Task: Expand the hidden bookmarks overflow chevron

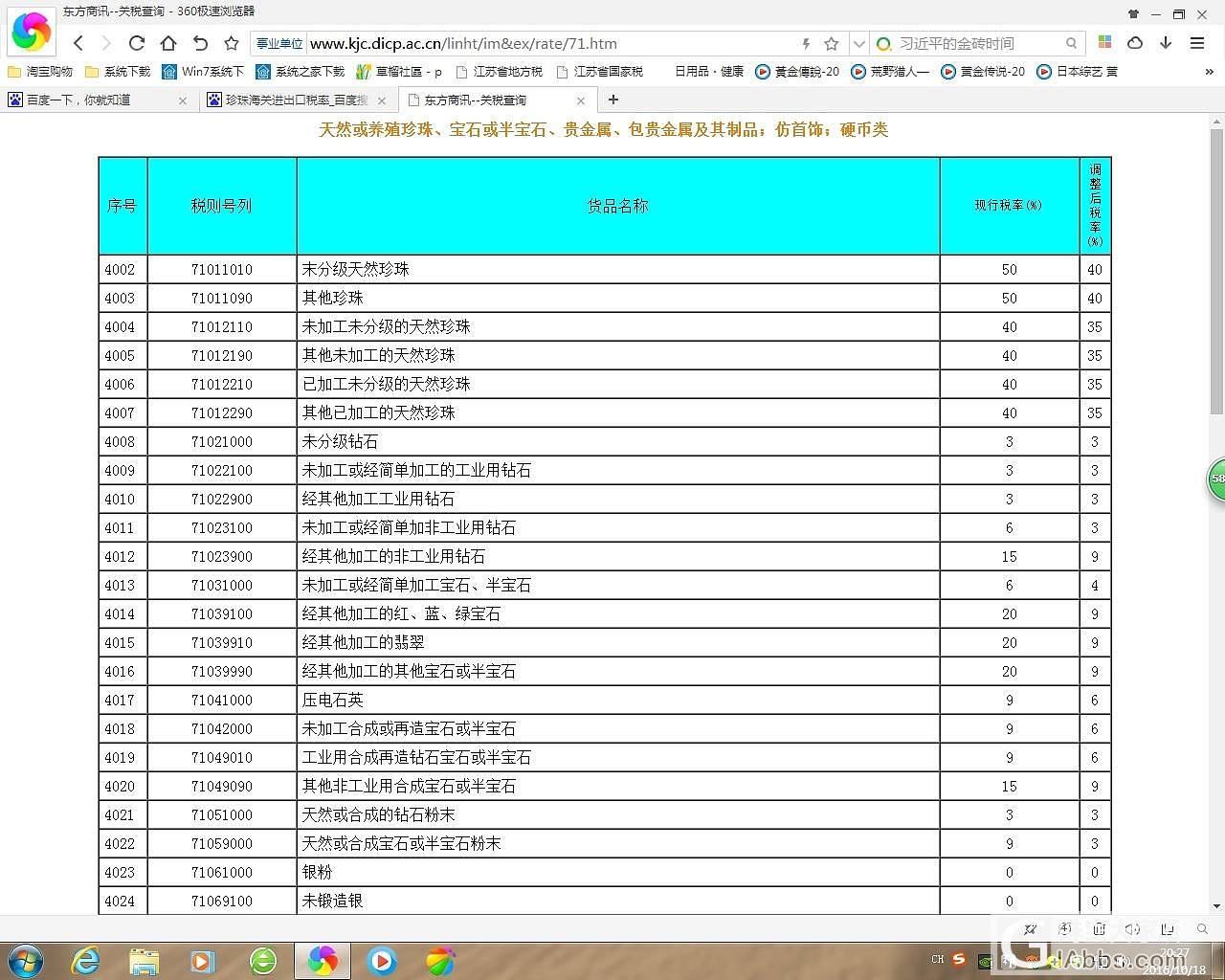Action: pyautogui.click(x=1209, y=72)
